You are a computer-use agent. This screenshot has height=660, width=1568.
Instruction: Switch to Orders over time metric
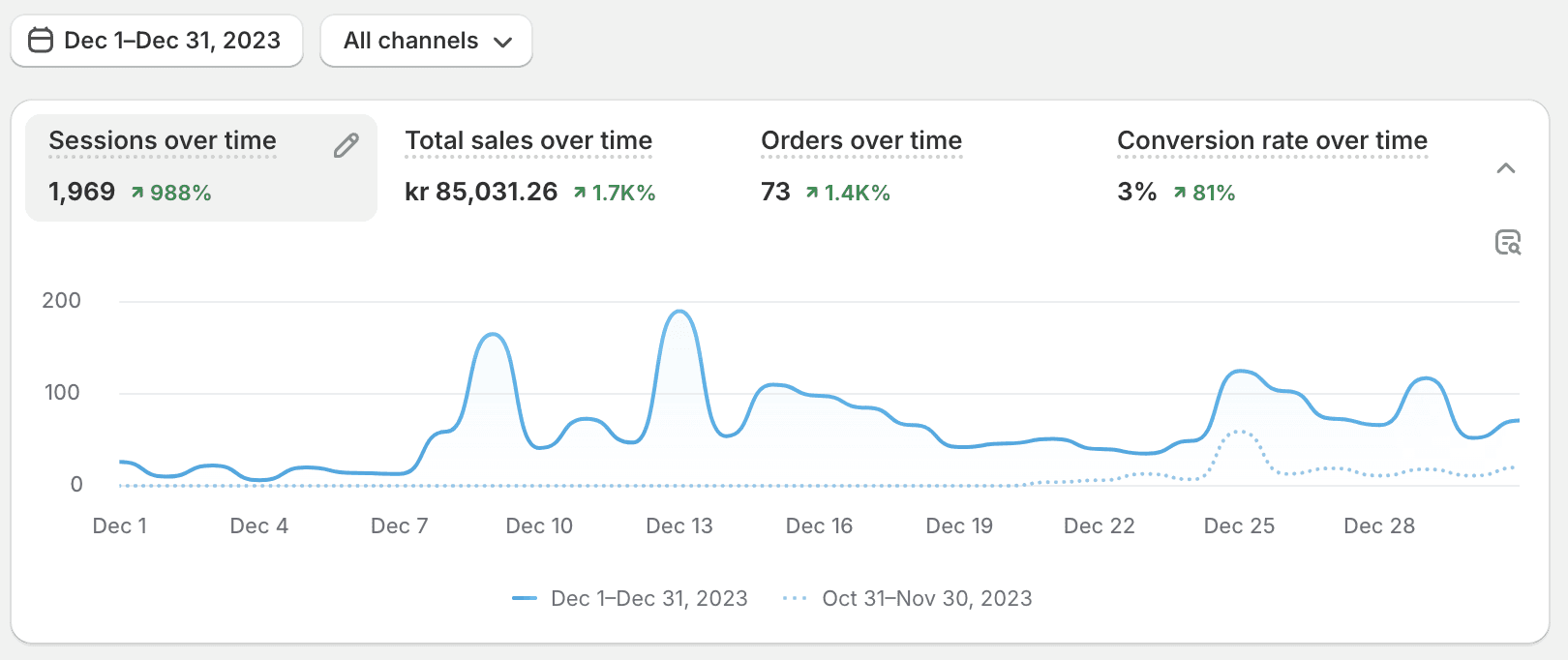(x=861, y=140)
